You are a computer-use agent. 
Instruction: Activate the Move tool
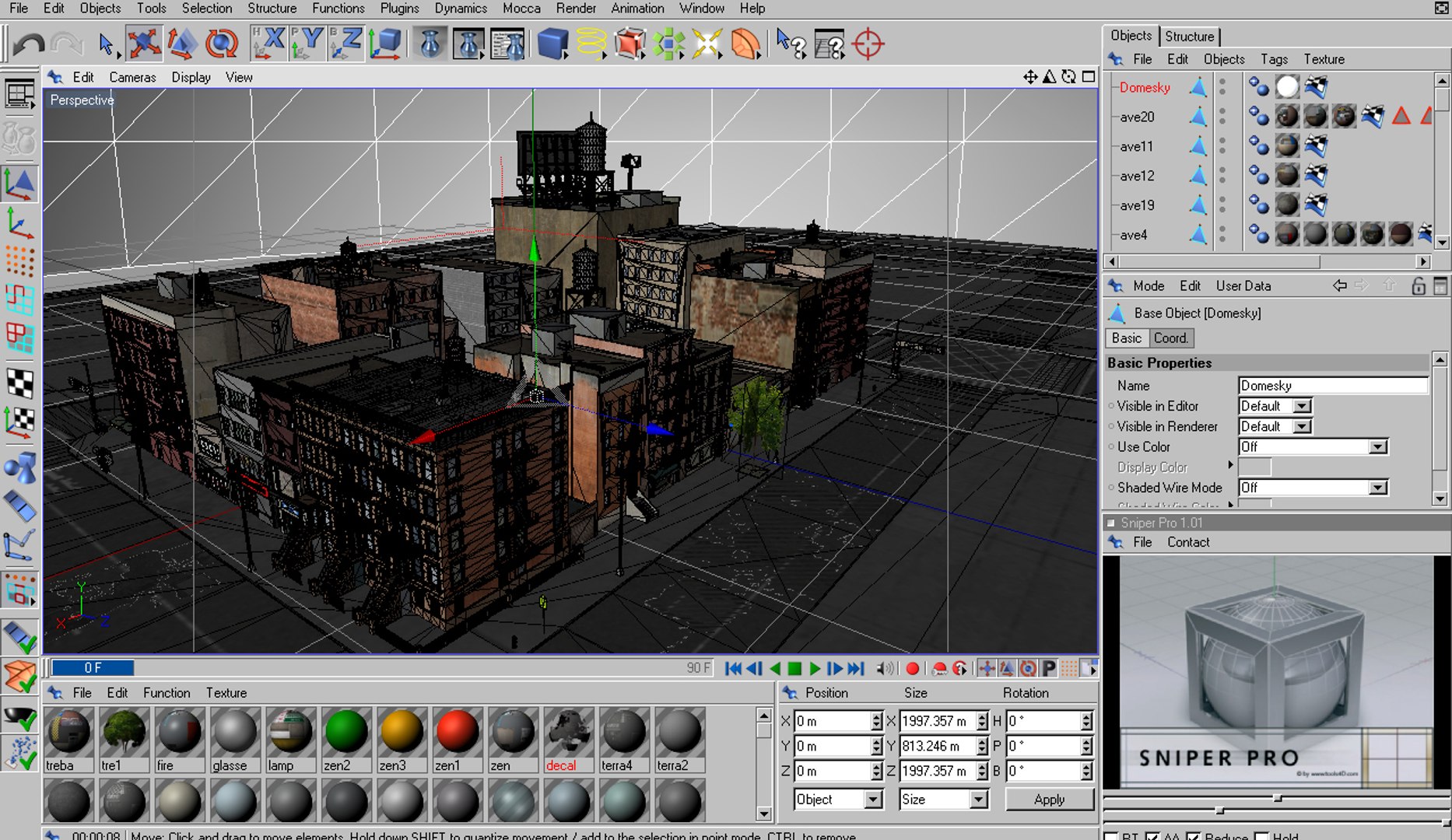click(145, 44)
